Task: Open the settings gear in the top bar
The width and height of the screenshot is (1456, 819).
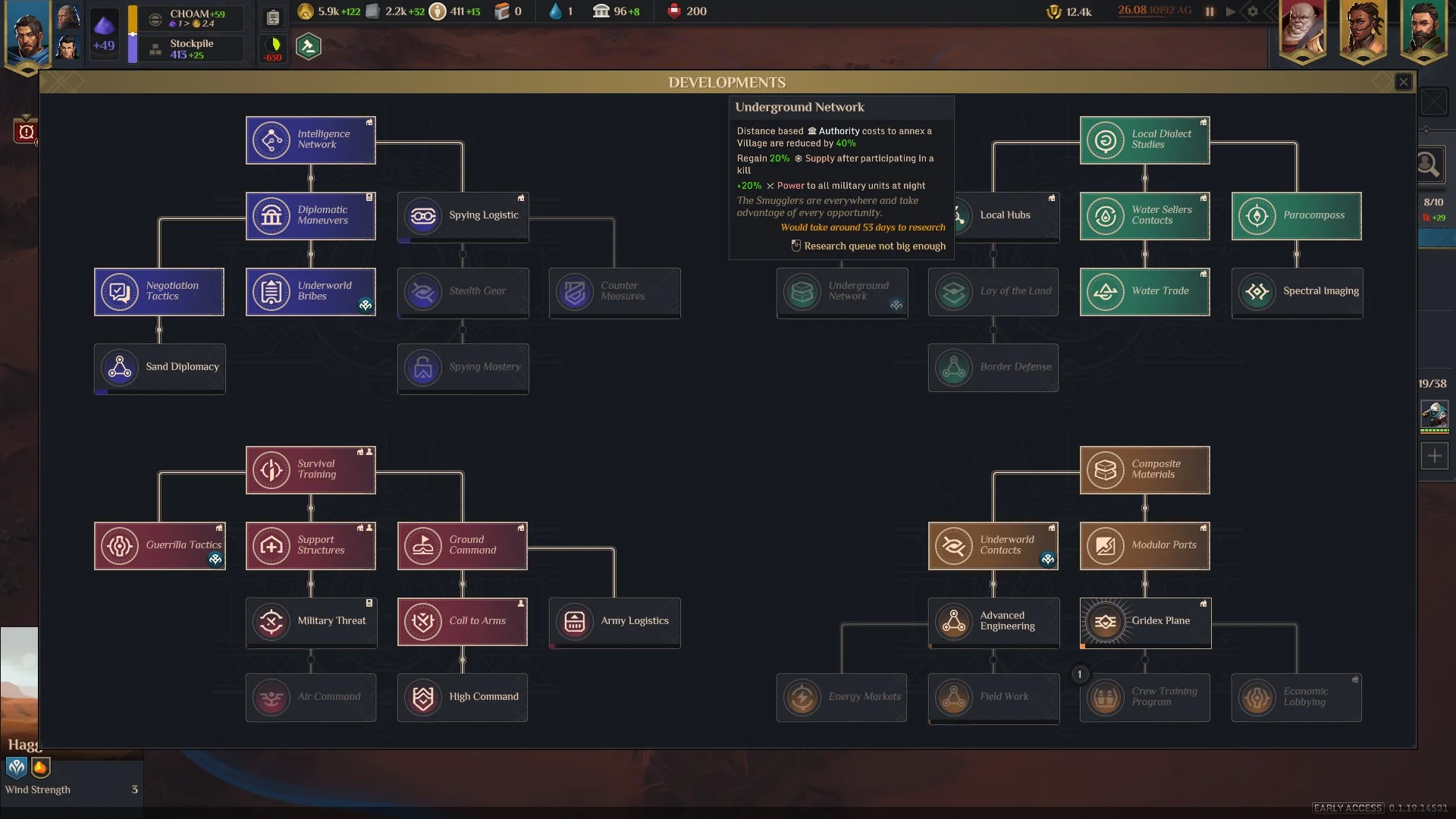Action: [x=1253, y=11]
